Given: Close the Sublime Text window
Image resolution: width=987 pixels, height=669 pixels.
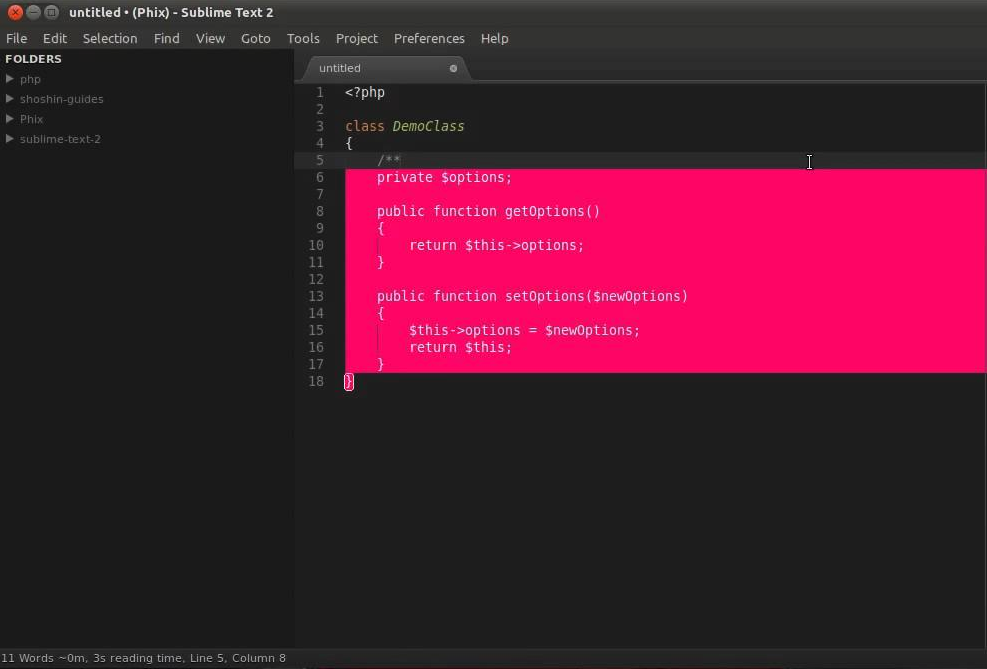Looking at the screenshot, I should pos(15,12).
